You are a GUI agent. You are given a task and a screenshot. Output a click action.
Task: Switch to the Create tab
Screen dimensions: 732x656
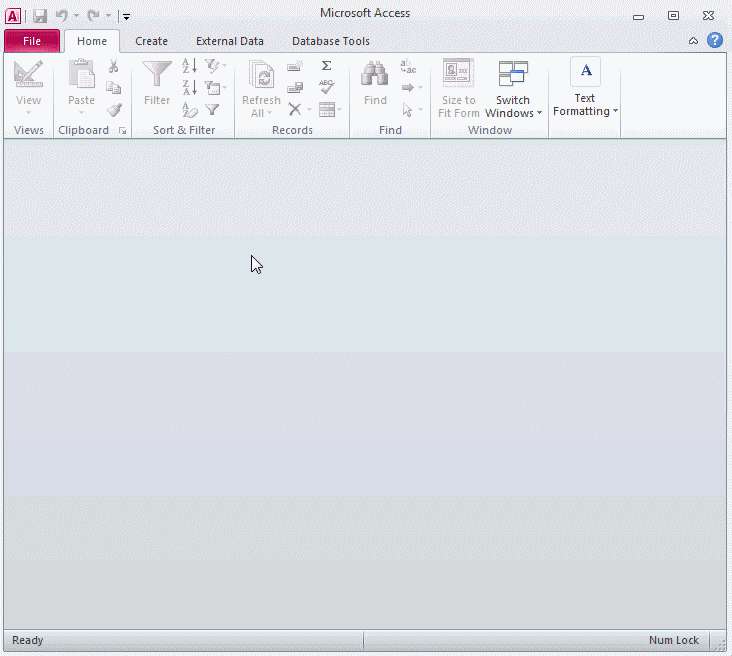tap(151, 41)
